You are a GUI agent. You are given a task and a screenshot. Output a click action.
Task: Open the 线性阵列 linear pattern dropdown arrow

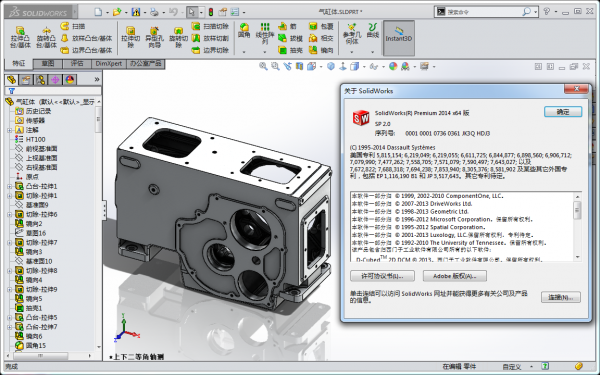tap(264, 52)
